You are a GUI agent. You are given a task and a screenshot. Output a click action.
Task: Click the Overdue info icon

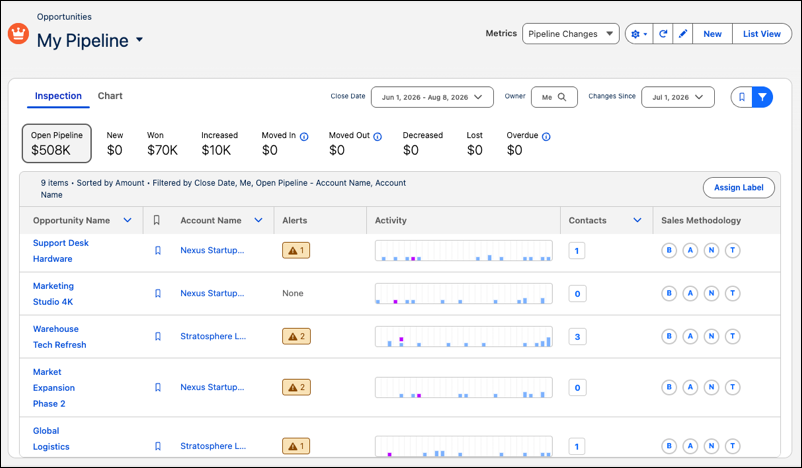pos(546,137)
